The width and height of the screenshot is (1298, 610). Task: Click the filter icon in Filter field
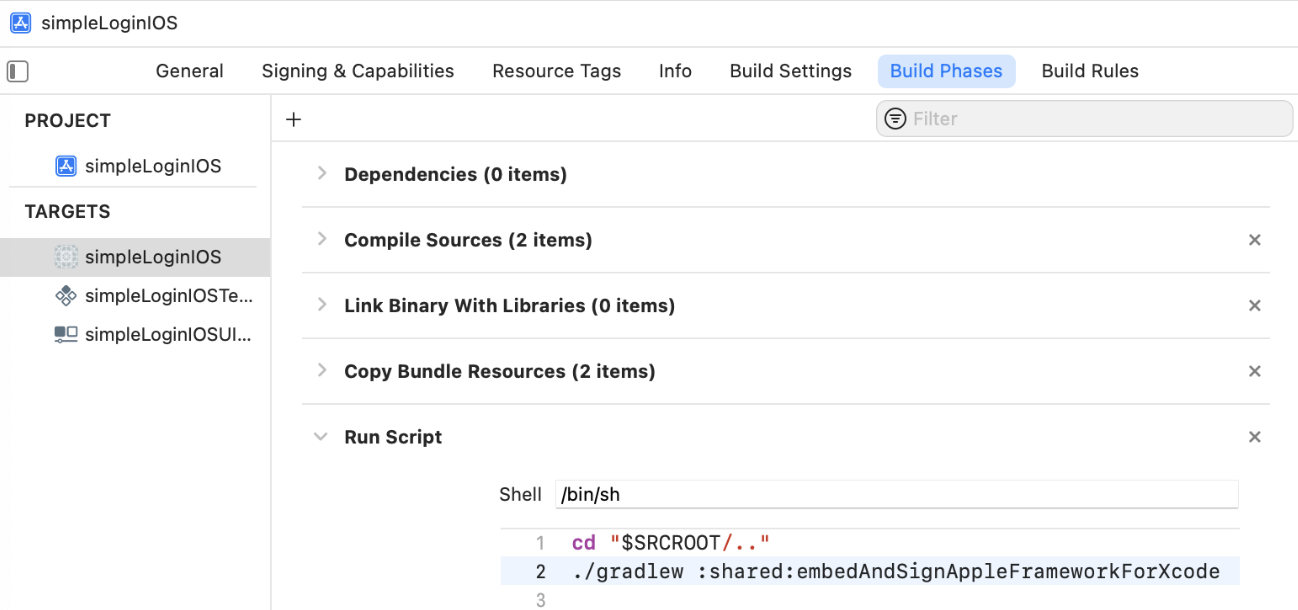[x=896, y=119]
